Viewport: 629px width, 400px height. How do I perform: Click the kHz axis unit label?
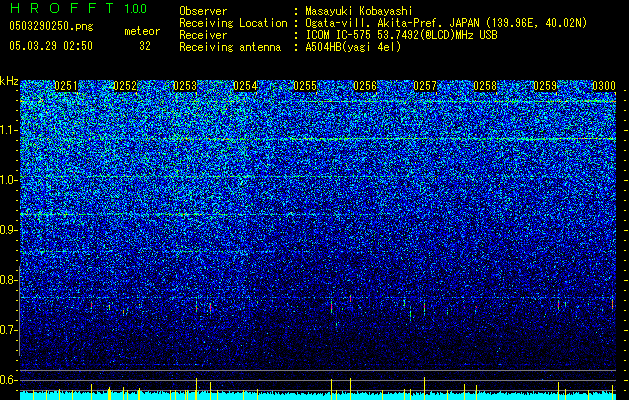9,81
